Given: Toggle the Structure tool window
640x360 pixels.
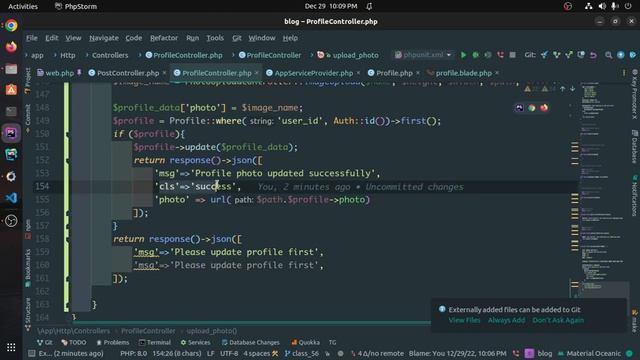Looking at the screenshot, I should (28, 314).
